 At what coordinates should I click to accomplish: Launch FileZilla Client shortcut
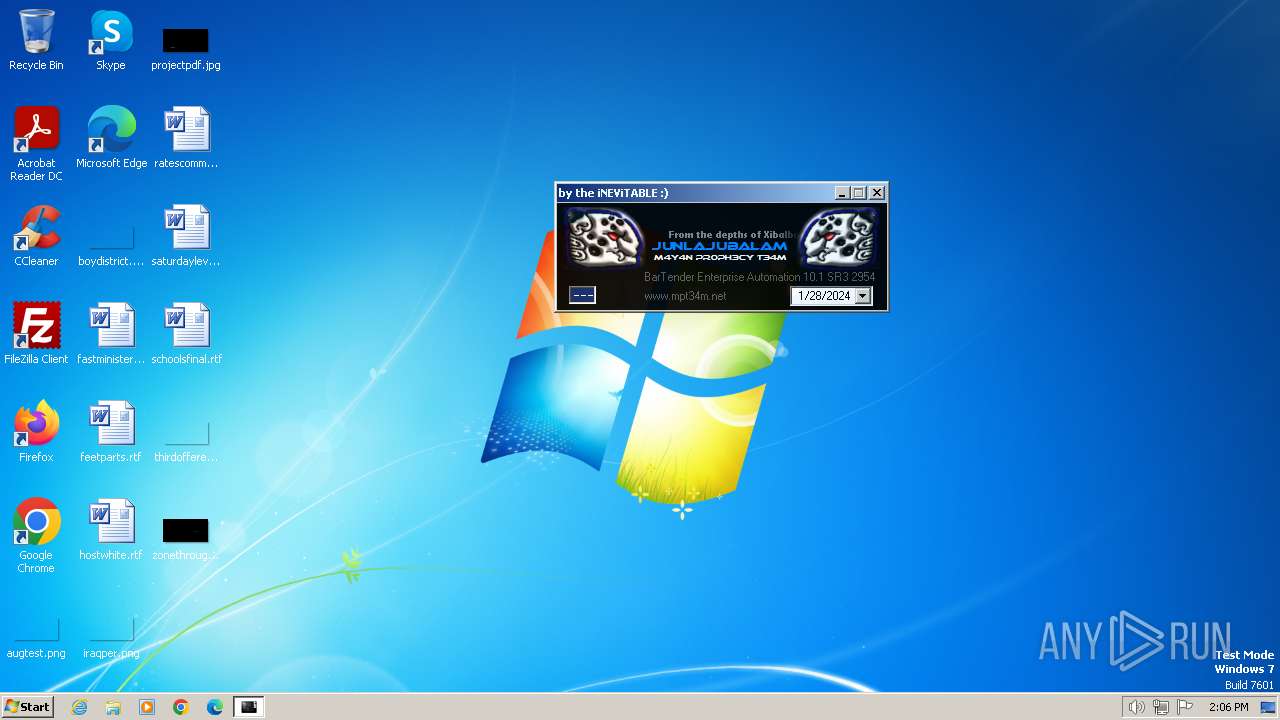(x=36, y=334)
